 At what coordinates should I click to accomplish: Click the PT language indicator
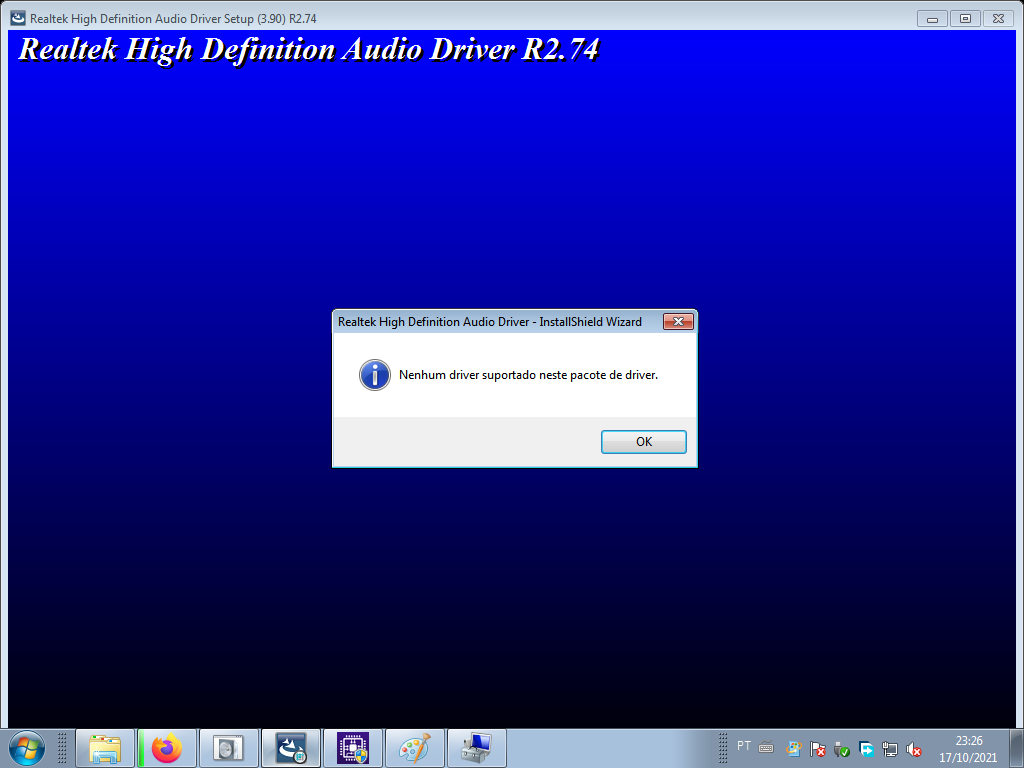point(744,745)
